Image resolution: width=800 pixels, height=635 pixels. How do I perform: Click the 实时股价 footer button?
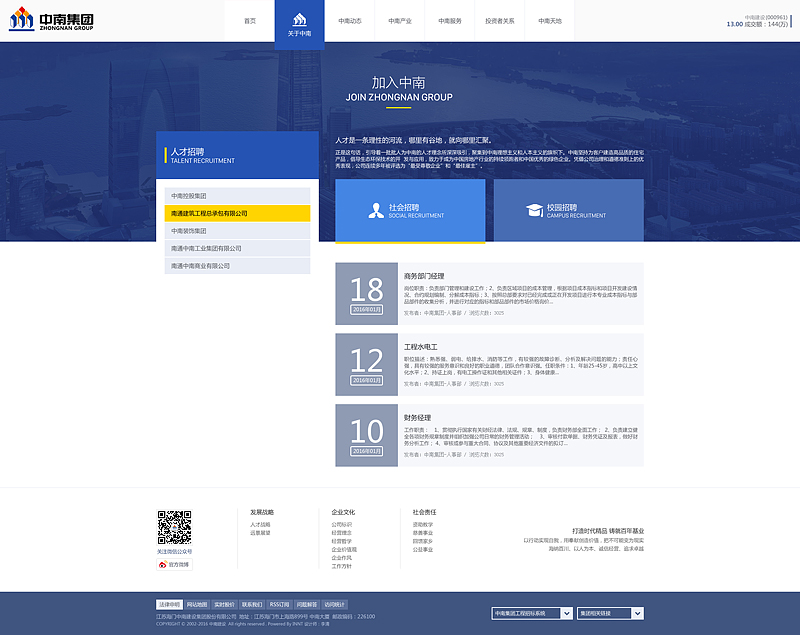224,604
